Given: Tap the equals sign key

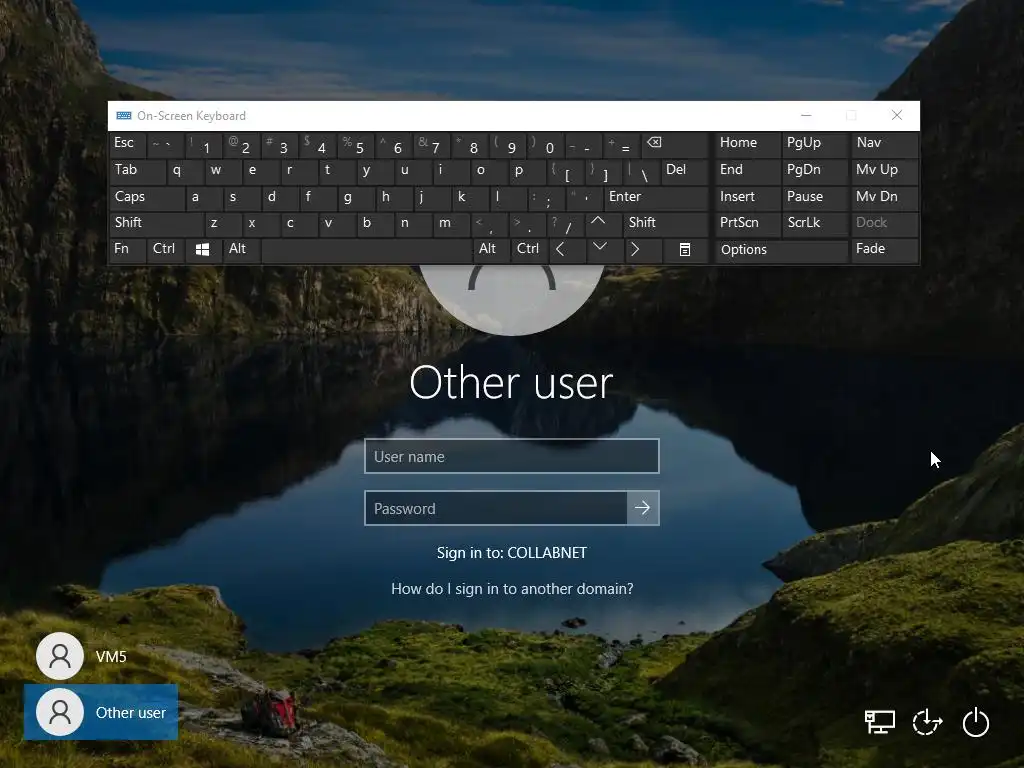Looking at the screenshot, I should pos(622,144).
